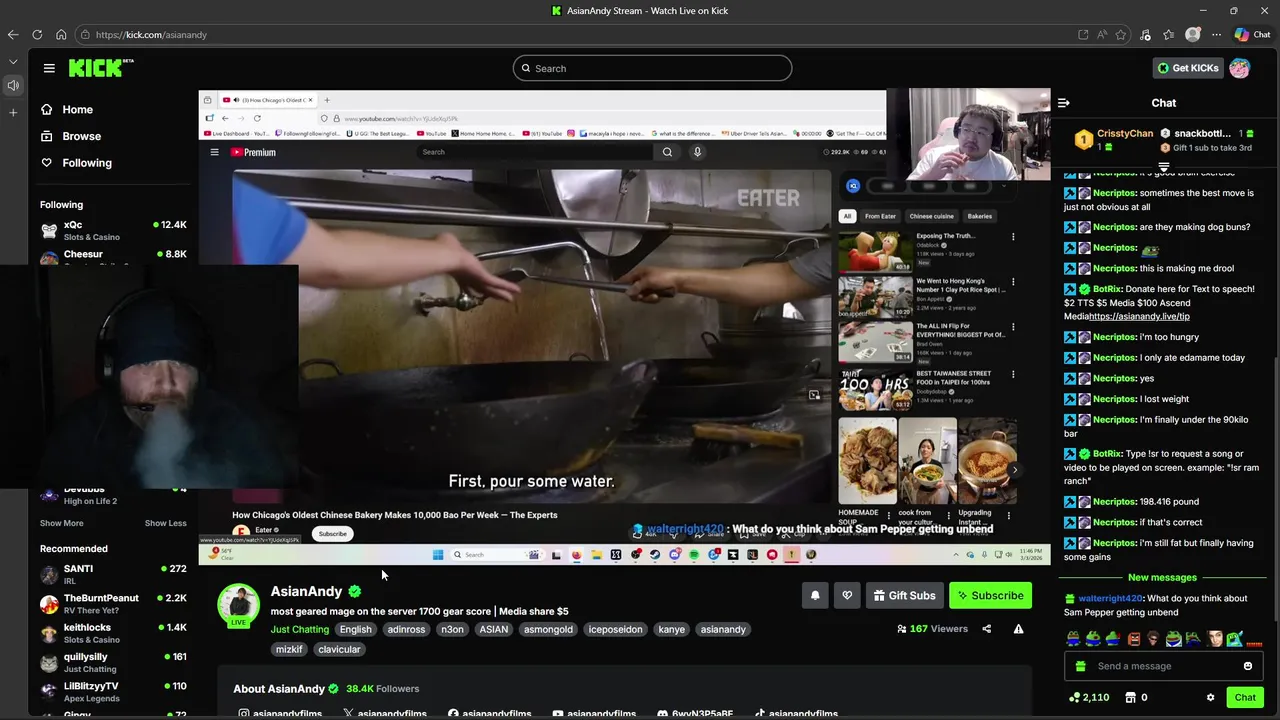Viewport: 1280px width, 720px height.
Task: Click CrissyChan in chat leaderboard
Action: (x=1125, y=134)
